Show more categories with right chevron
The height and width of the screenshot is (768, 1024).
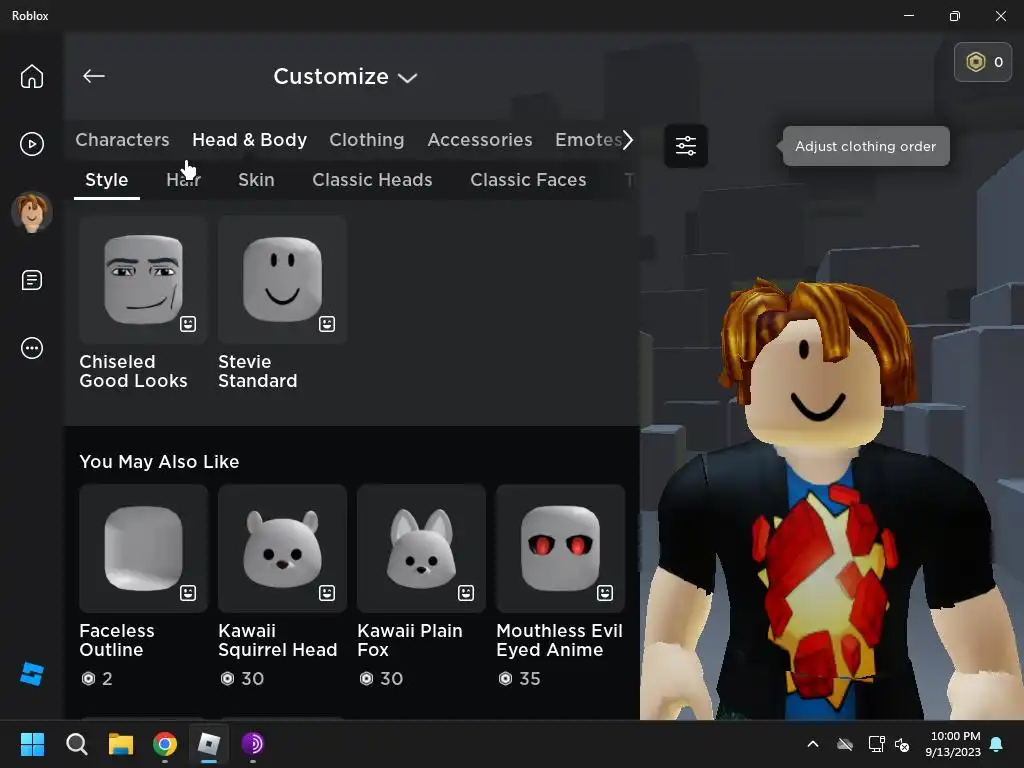click(x=628, y=140)
